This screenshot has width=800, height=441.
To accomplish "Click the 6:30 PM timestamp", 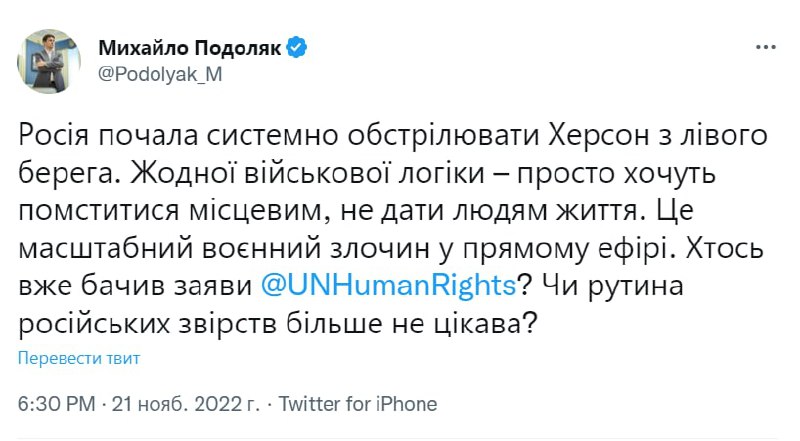I will pos(57,404).
